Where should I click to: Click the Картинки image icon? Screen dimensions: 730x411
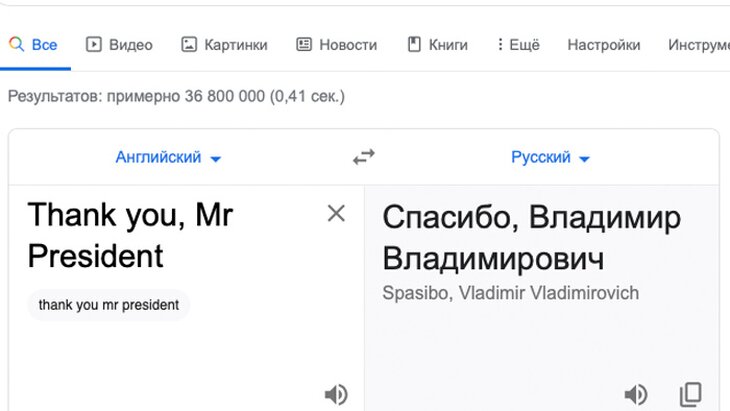tap(189, 44)
